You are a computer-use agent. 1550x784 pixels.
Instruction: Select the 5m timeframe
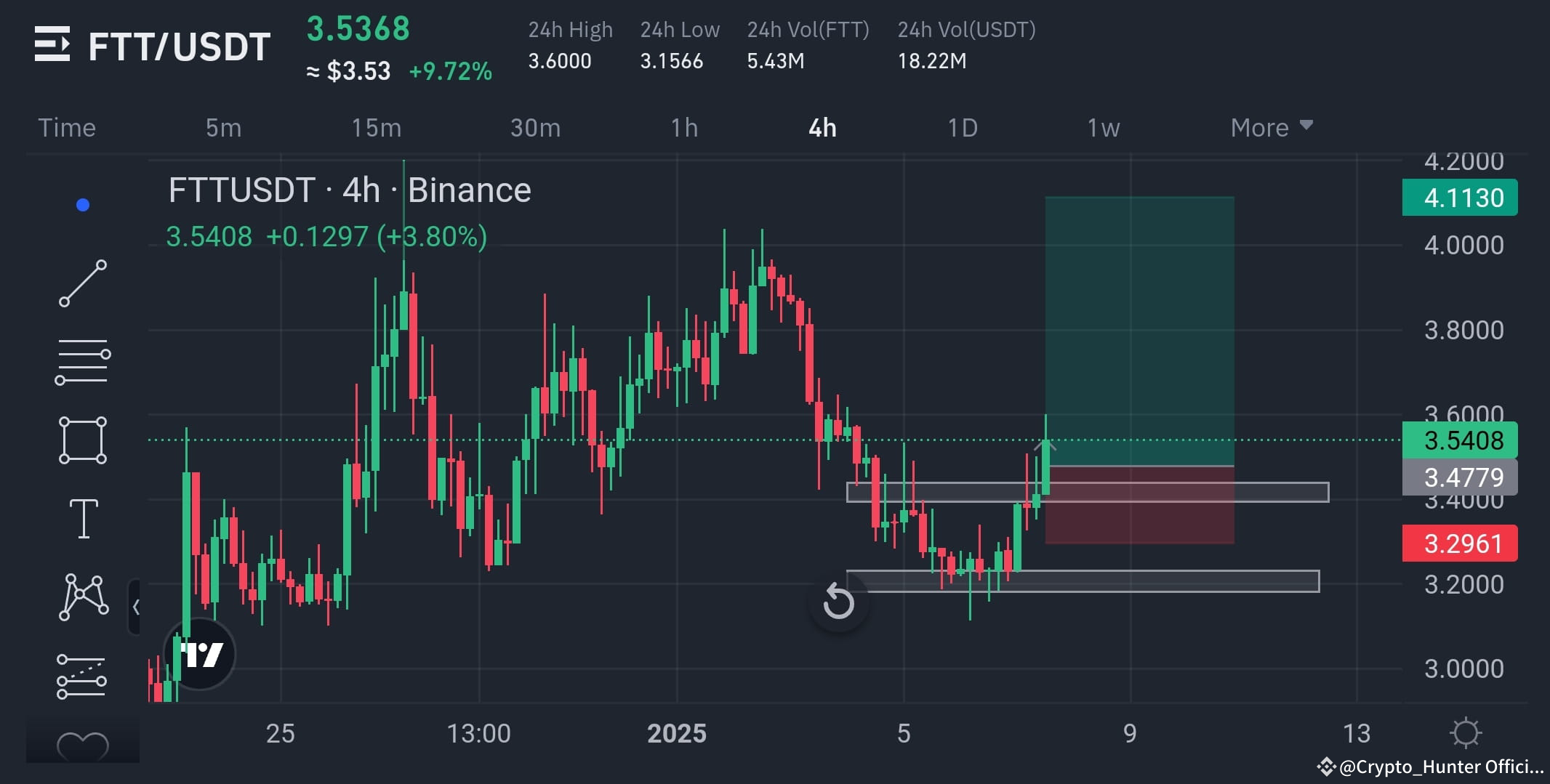point(222,127)
